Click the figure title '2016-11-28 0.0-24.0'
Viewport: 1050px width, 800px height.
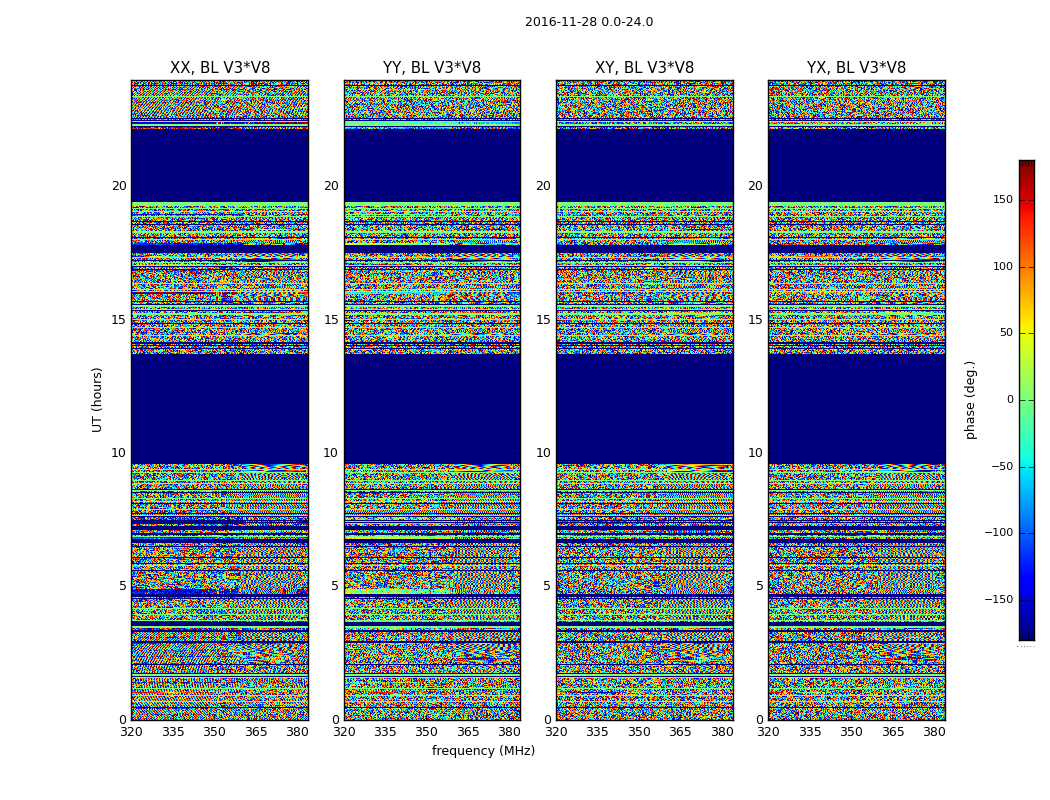point(589,22)
